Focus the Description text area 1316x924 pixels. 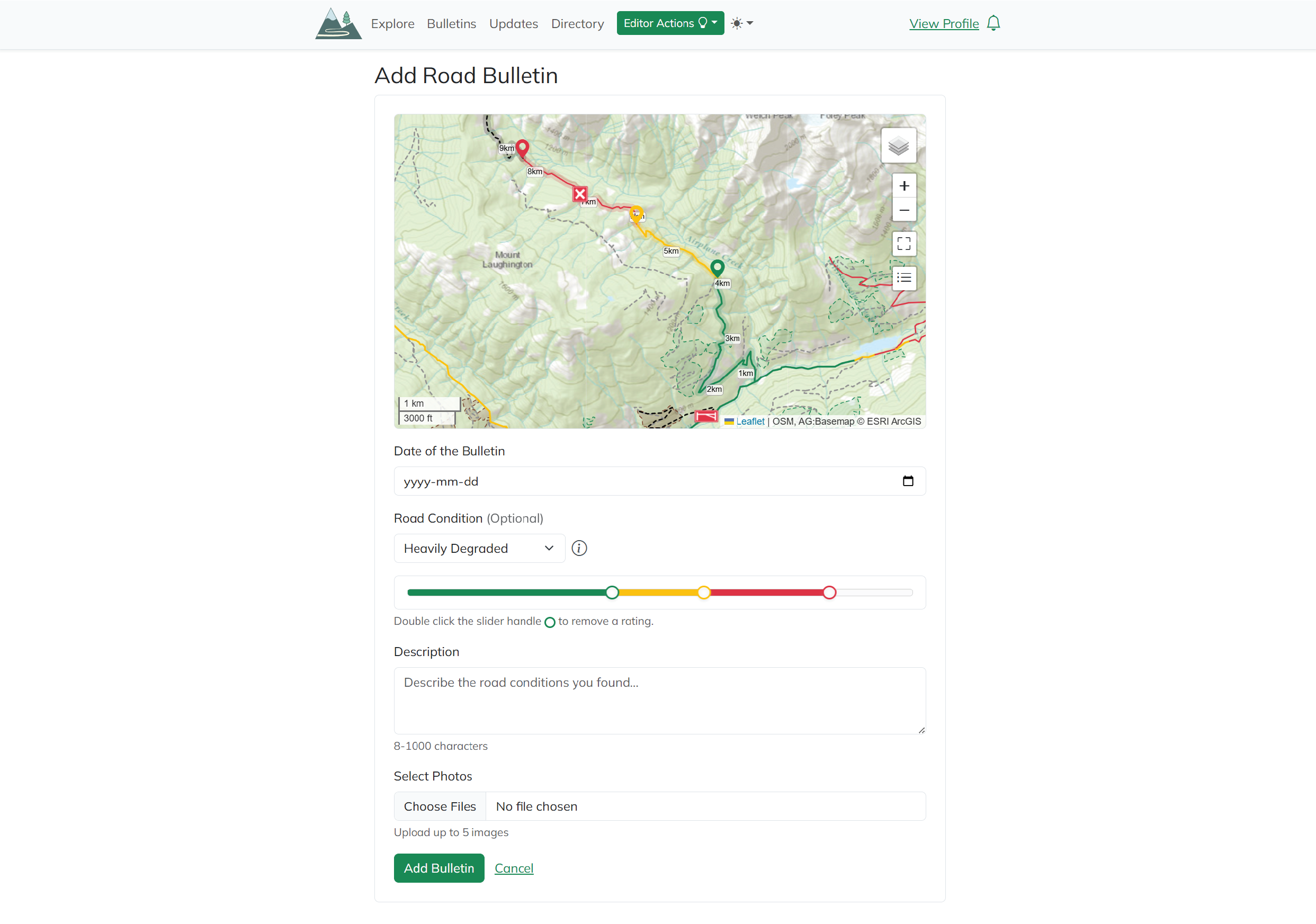(x=659, y=701)
